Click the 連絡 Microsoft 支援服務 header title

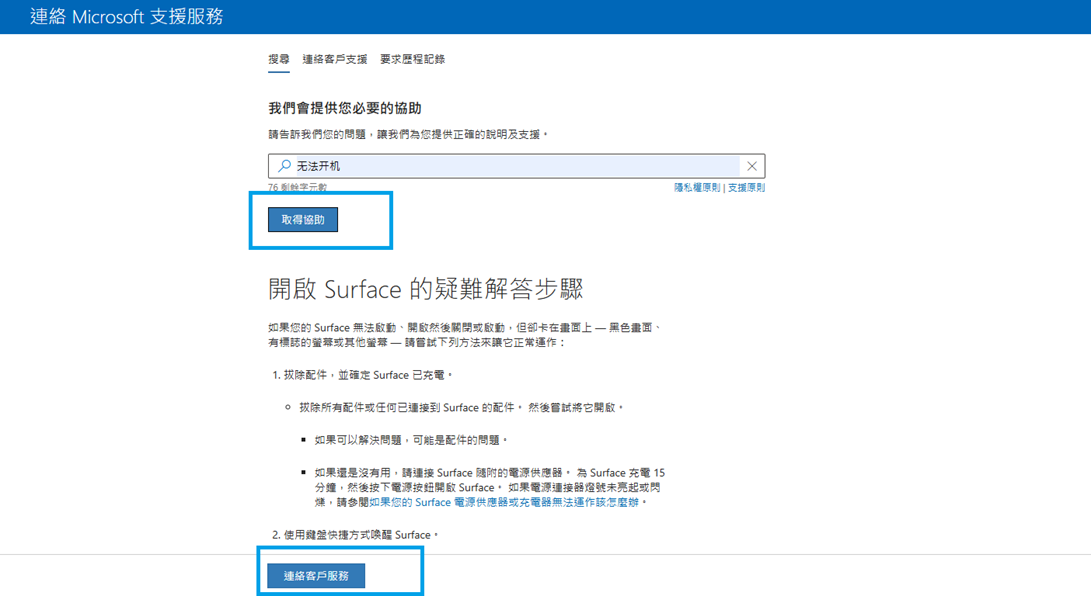[127, 17]
